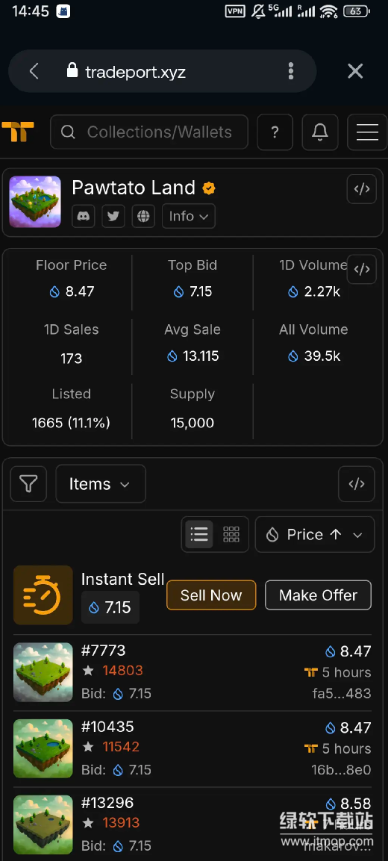Open the Discord link icon
This screenshot has height=861, width=388.
(x=83, y=216)
